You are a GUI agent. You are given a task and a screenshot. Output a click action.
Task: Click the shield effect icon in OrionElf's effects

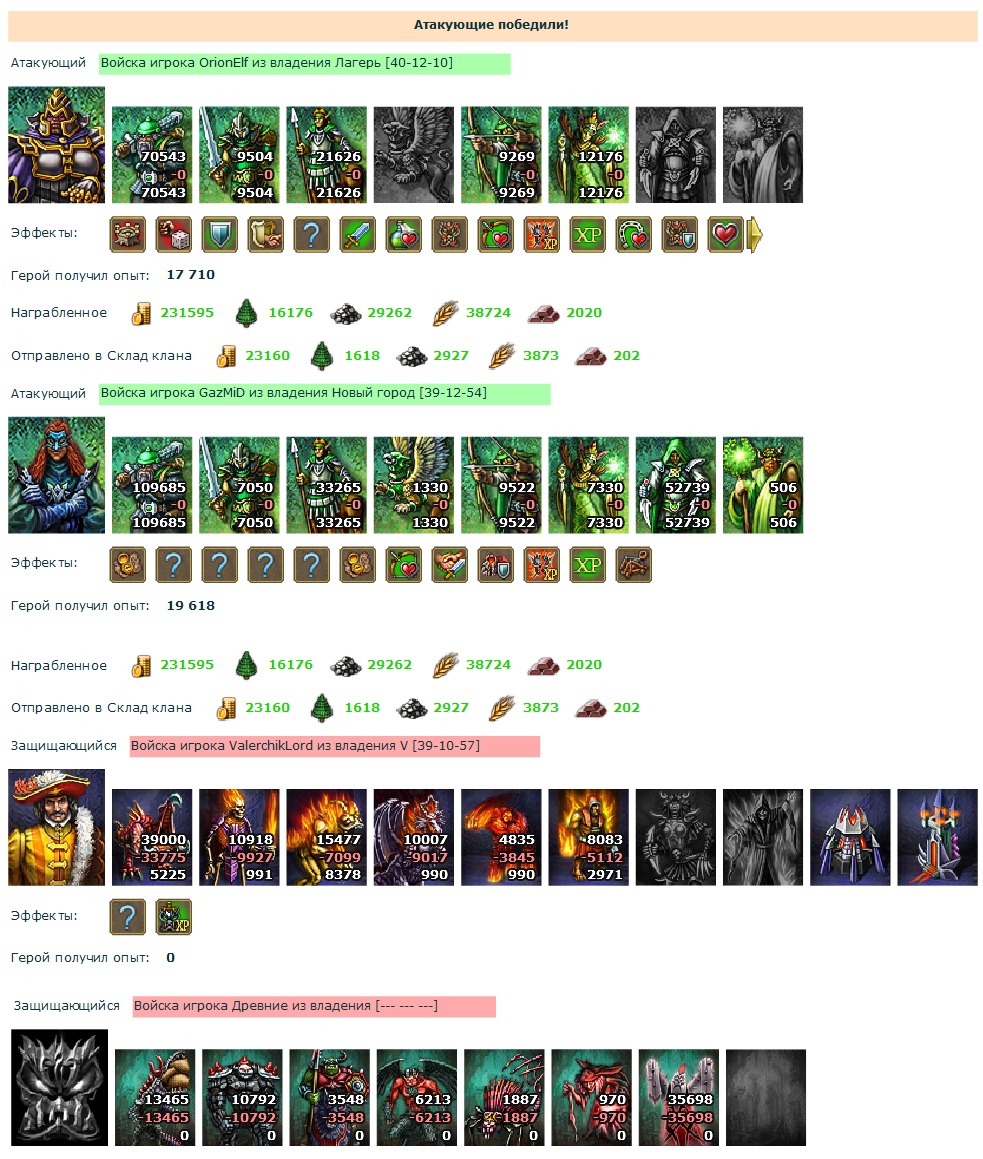[220, 235]
